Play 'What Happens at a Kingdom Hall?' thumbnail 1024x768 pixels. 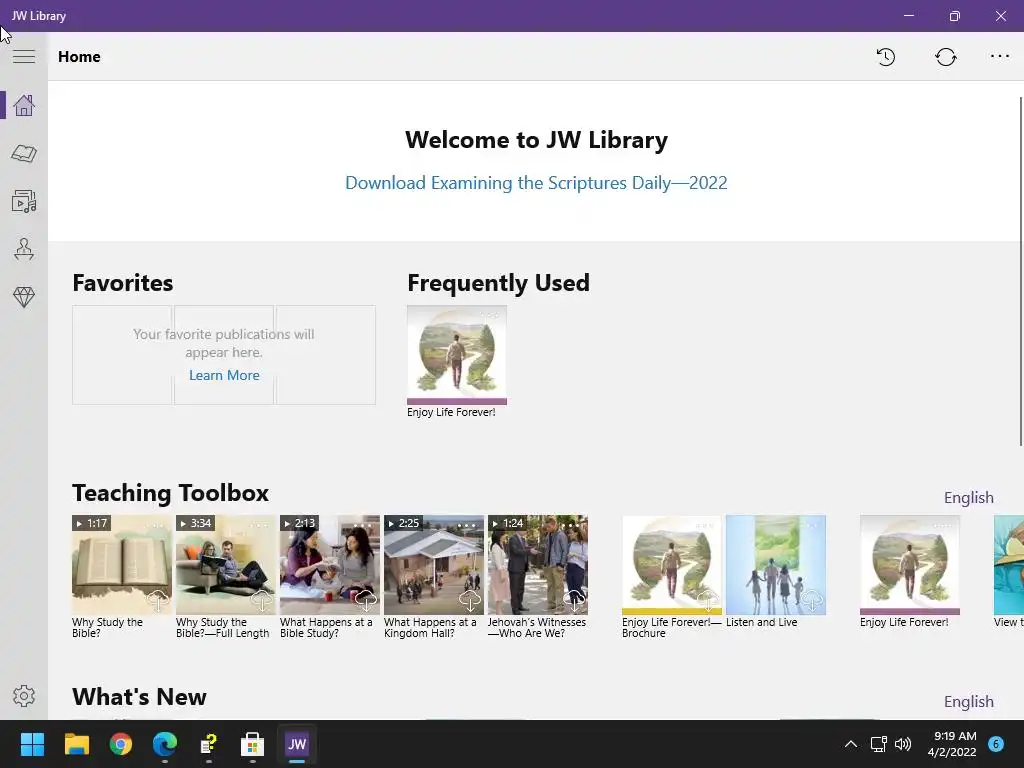434,565
